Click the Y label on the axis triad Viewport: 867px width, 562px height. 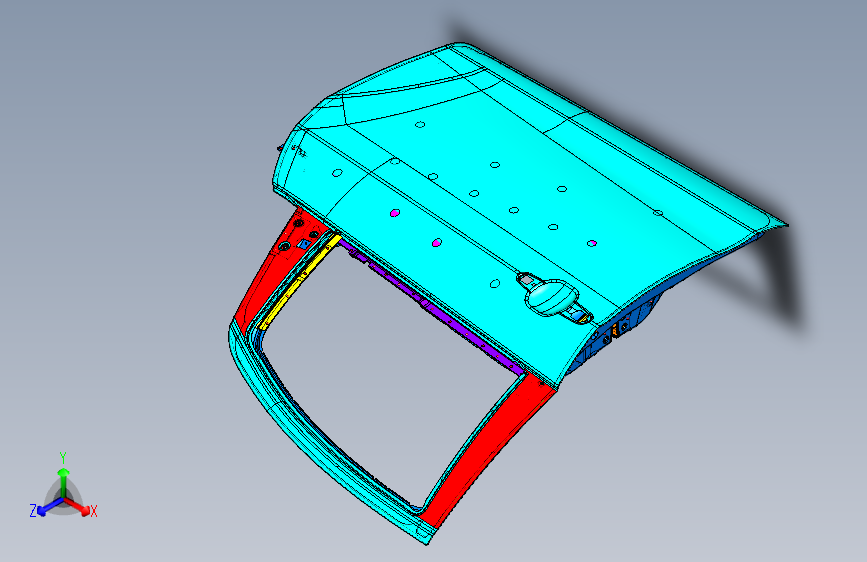[x=63, y=458]
